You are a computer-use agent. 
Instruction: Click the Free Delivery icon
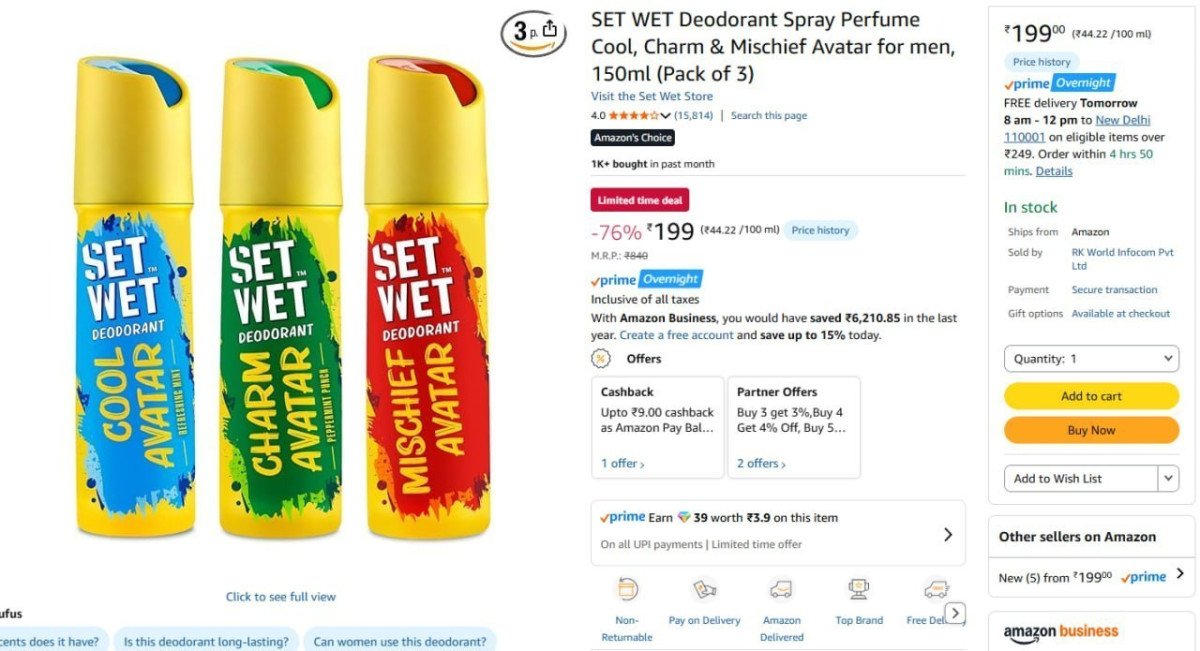(935, 589)
